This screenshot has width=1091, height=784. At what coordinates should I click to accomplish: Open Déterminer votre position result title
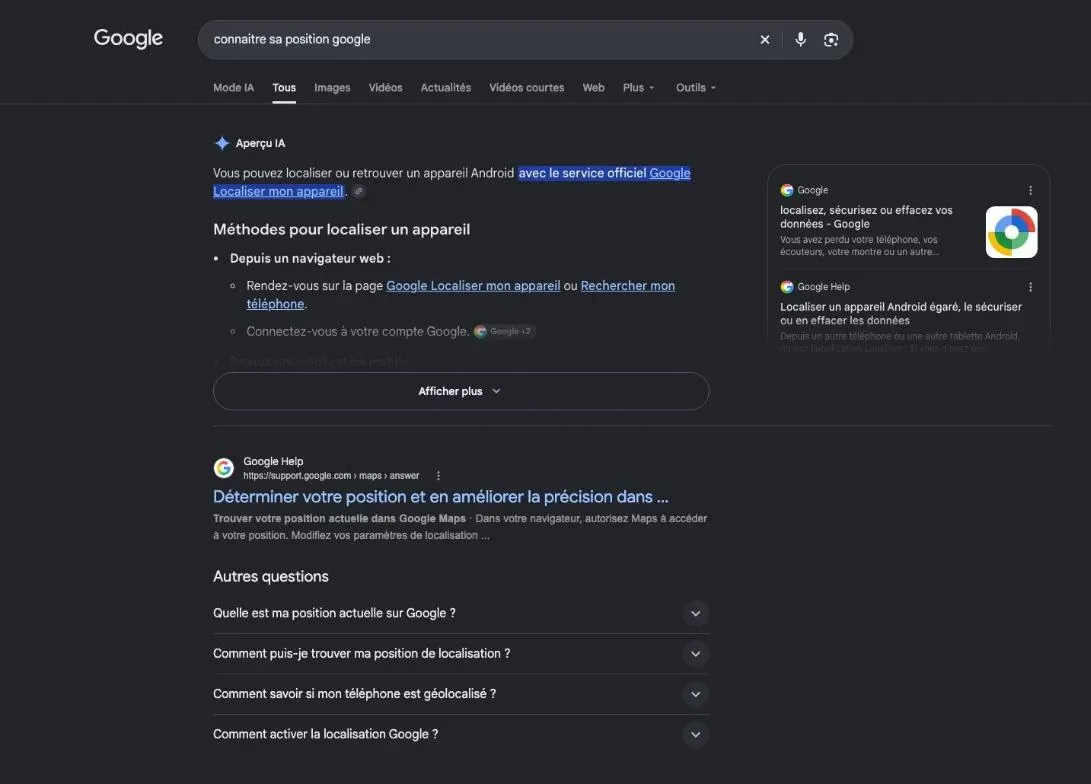point(440,497)
